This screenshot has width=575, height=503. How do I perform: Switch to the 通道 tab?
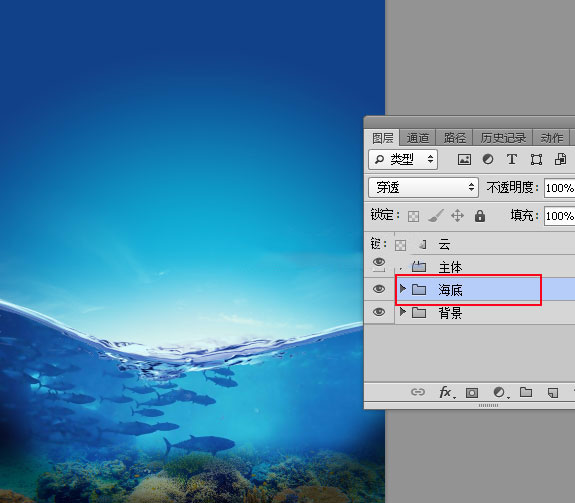point(417,138)
